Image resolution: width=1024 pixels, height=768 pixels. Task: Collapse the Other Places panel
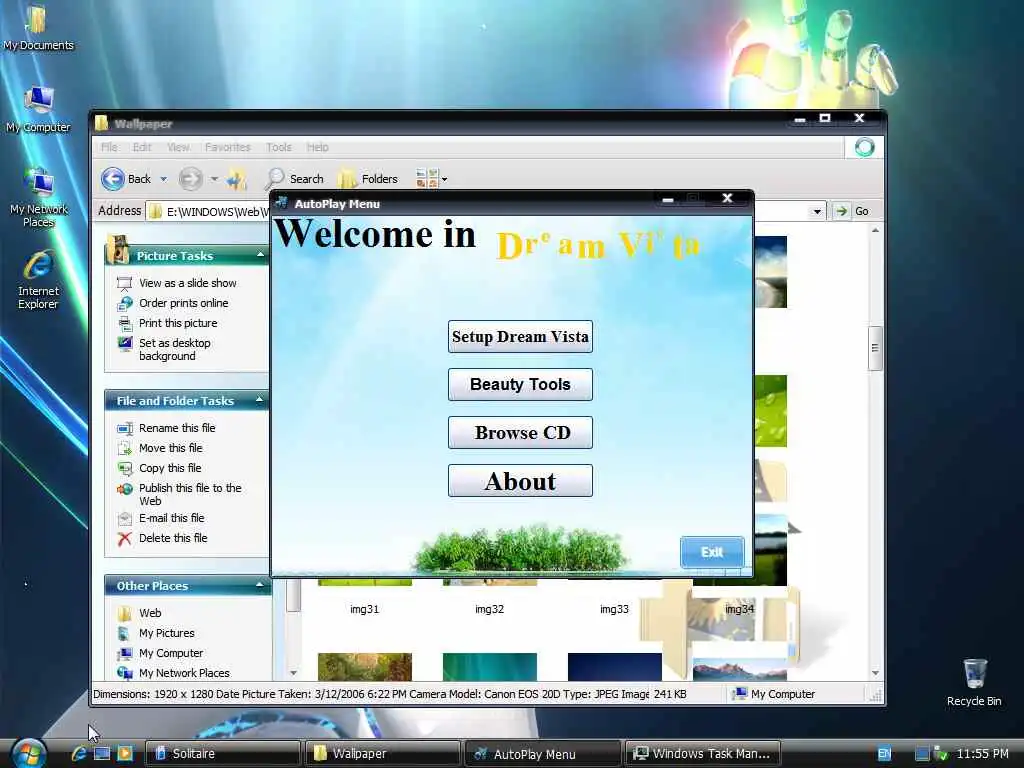[259, 585]
